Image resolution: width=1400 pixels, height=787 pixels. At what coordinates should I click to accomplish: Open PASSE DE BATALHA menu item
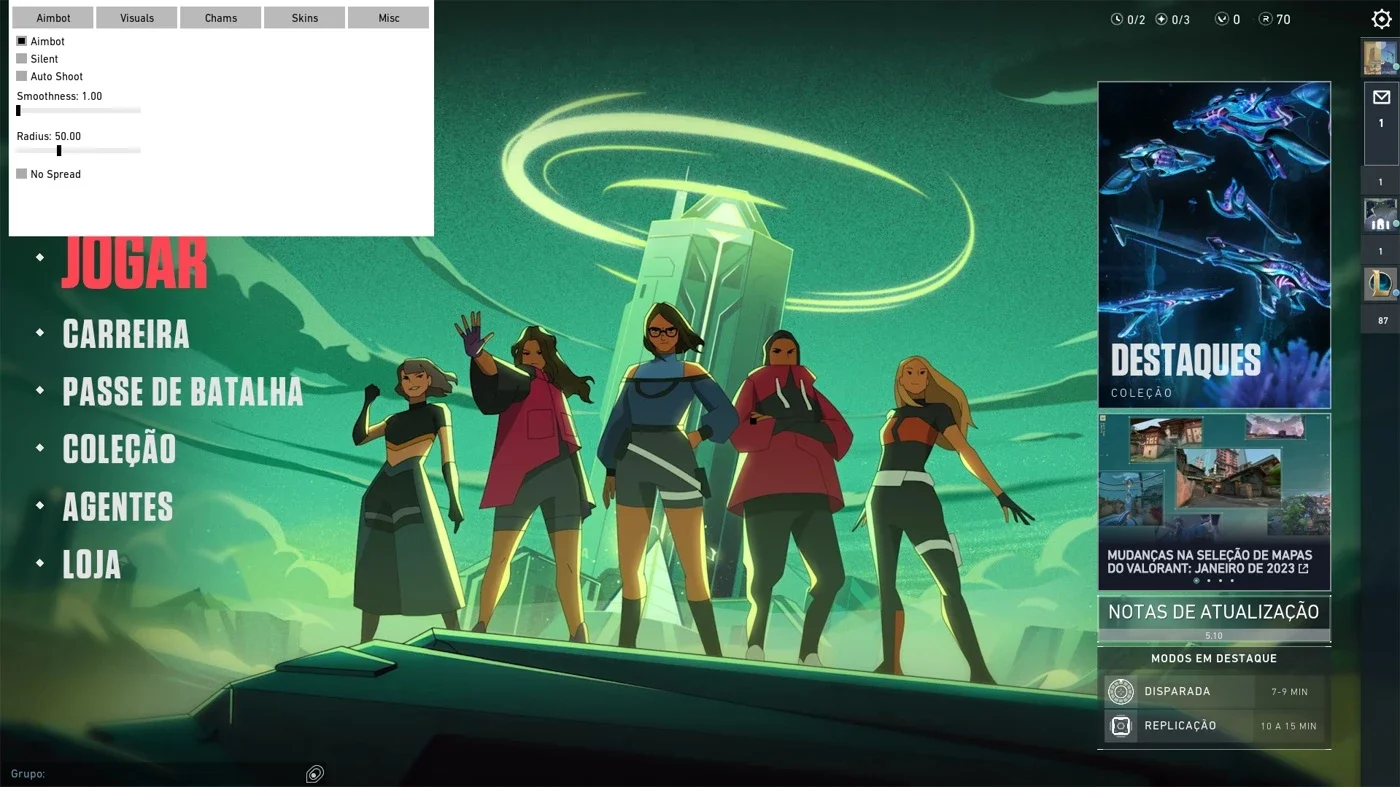click(x=183, y=391)
